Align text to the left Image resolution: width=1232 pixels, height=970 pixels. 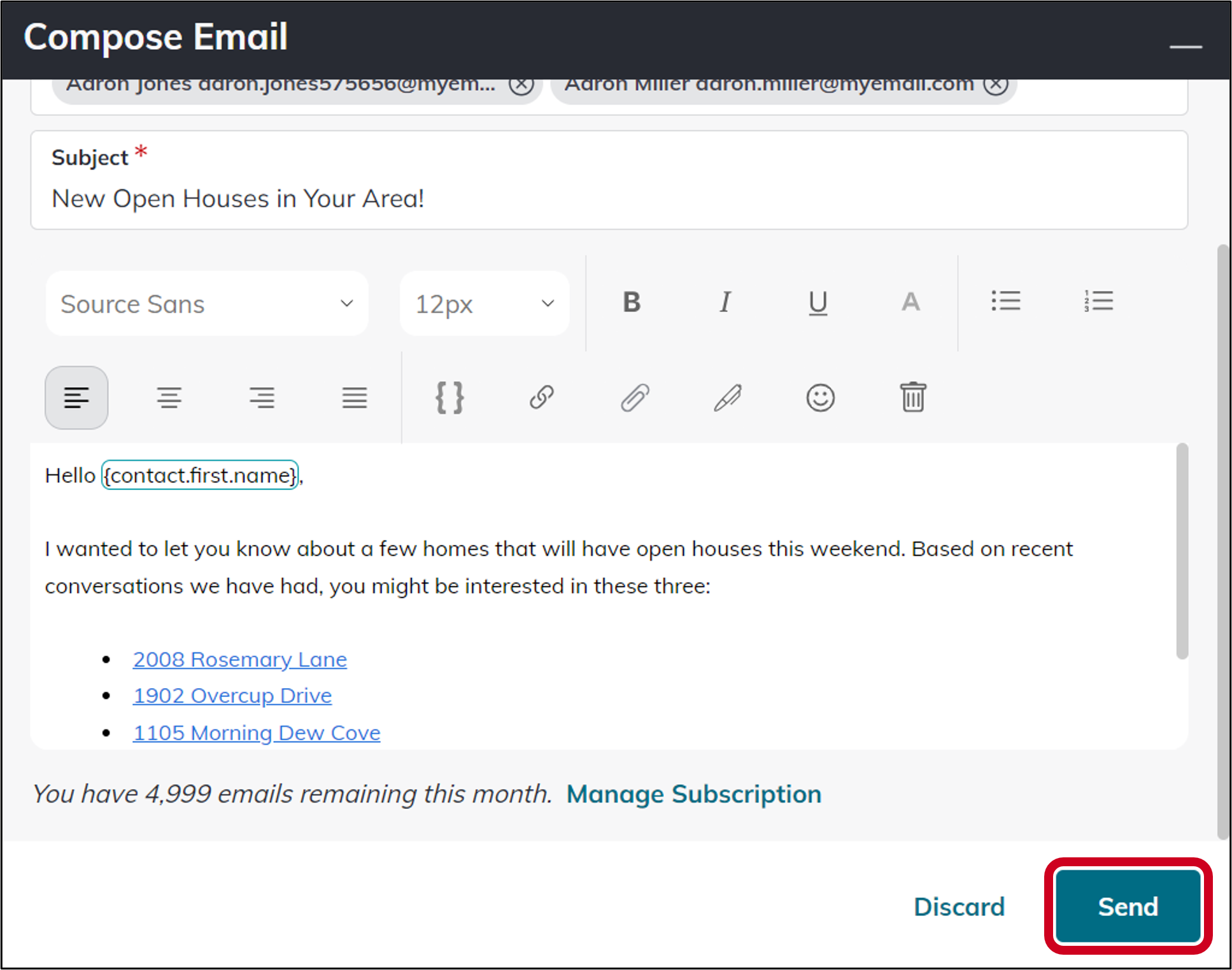pyautogui.click(x=76, y=398)
